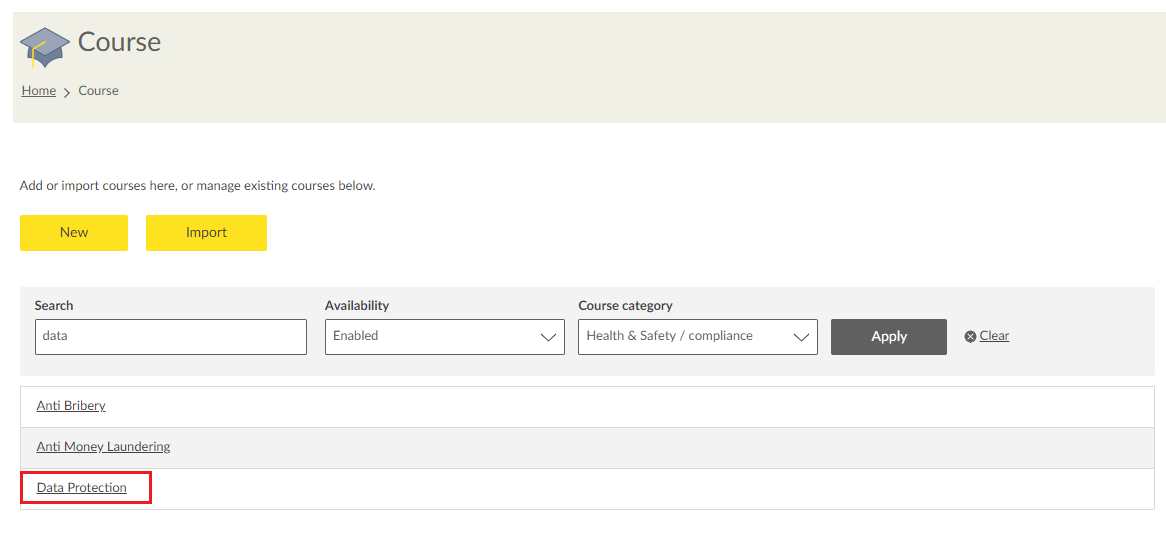The width and height of the screenshot is (1166, 539).
Task: Click the 'Course category' label
Action: (x=625, y=306)
